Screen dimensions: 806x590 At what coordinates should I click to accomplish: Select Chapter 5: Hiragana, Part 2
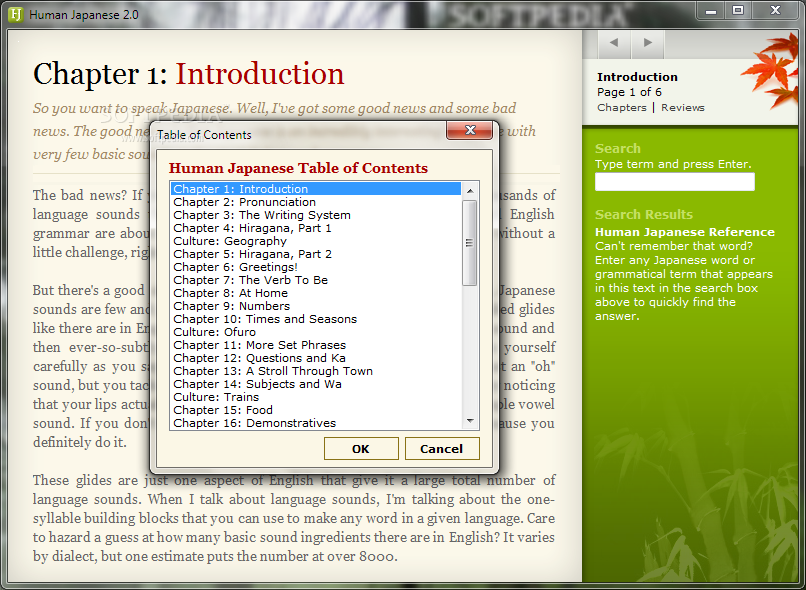pyautogui.click(x=316, y=254)
